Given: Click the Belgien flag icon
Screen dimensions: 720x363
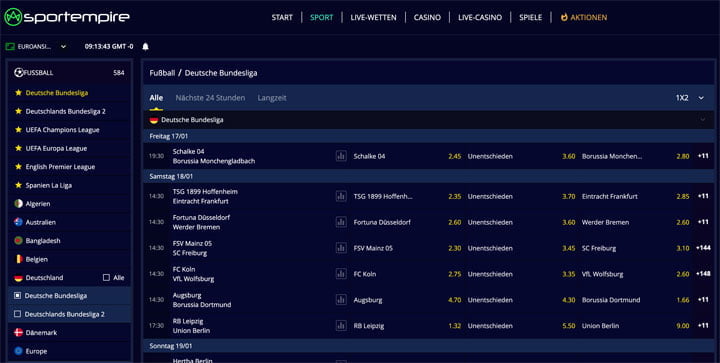Looking at the screenshot, I should tap(18, 259).
